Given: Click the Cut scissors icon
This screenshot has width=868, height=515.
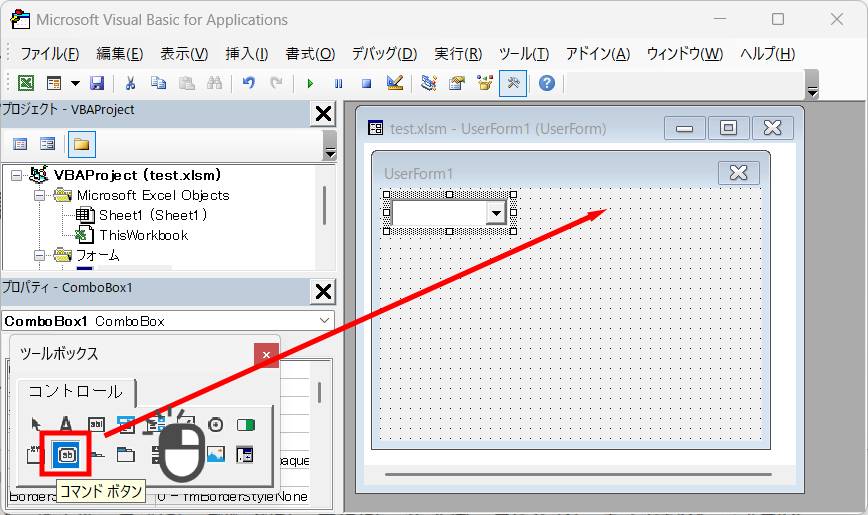Looking at the screenshot, I should point(130,84).
